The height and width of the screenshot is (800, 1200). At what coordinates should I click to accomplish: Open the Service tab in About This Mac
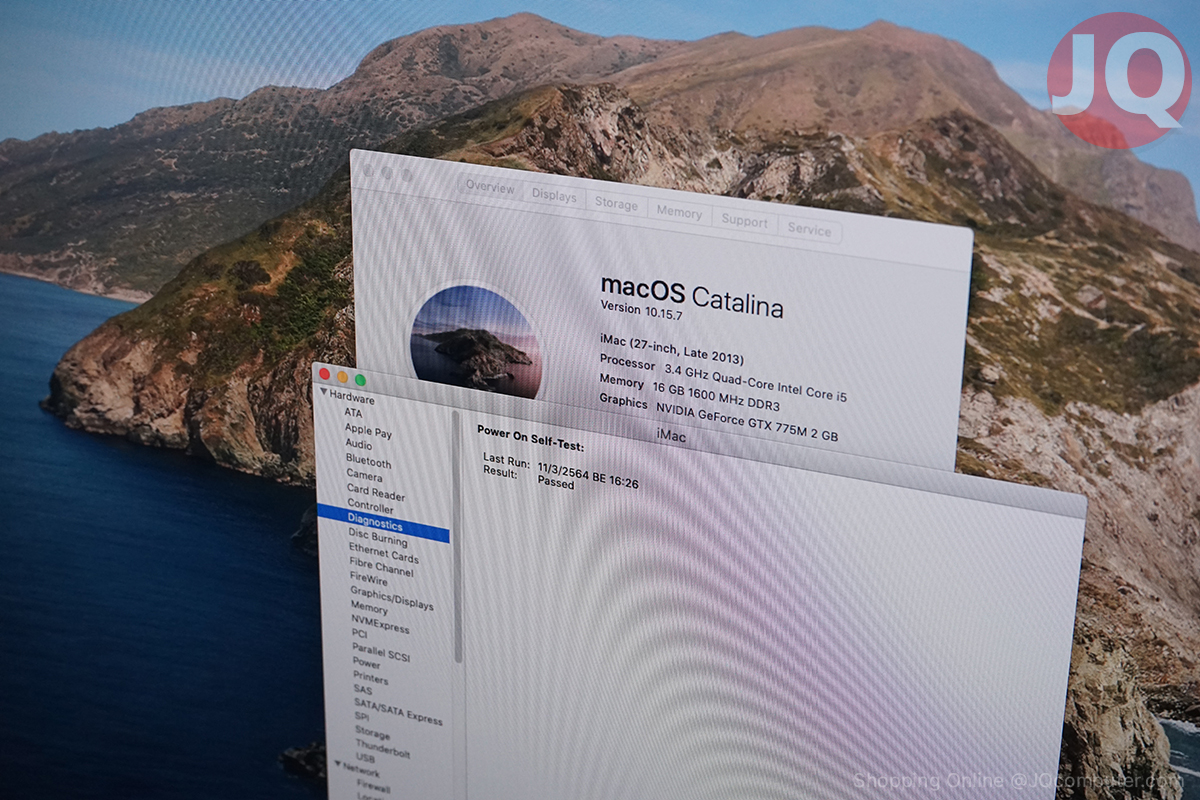coord(809,229)
